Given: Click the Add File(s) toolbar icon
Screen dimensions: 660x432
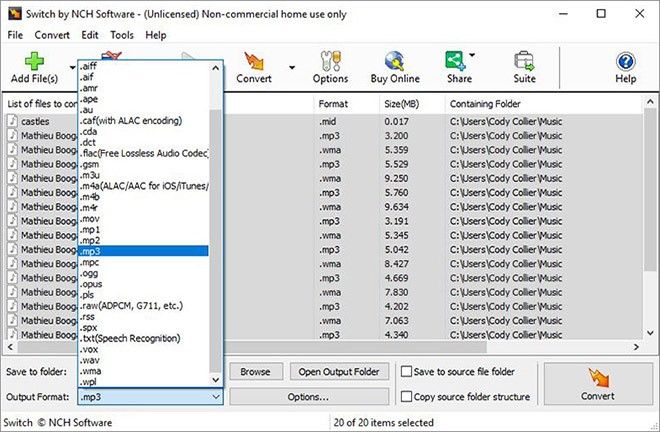Looking at the screenshot, I should [34, 66].
